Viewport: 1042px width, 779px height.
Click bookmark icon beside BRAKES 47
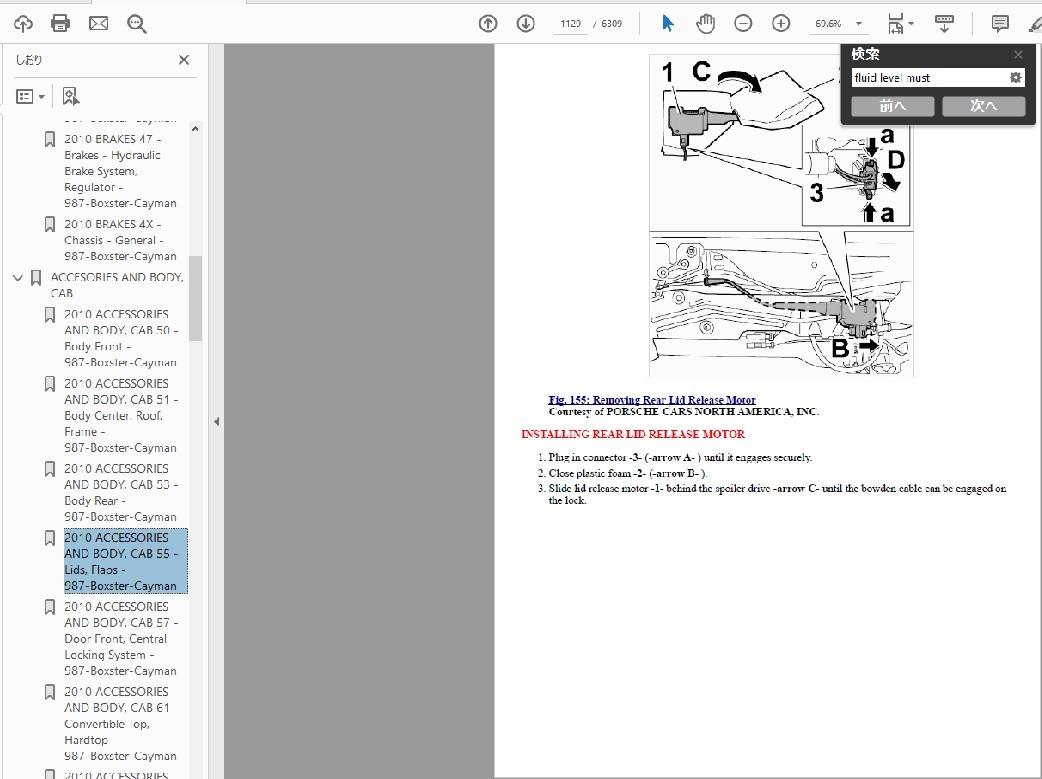click(x=50, y=139)
